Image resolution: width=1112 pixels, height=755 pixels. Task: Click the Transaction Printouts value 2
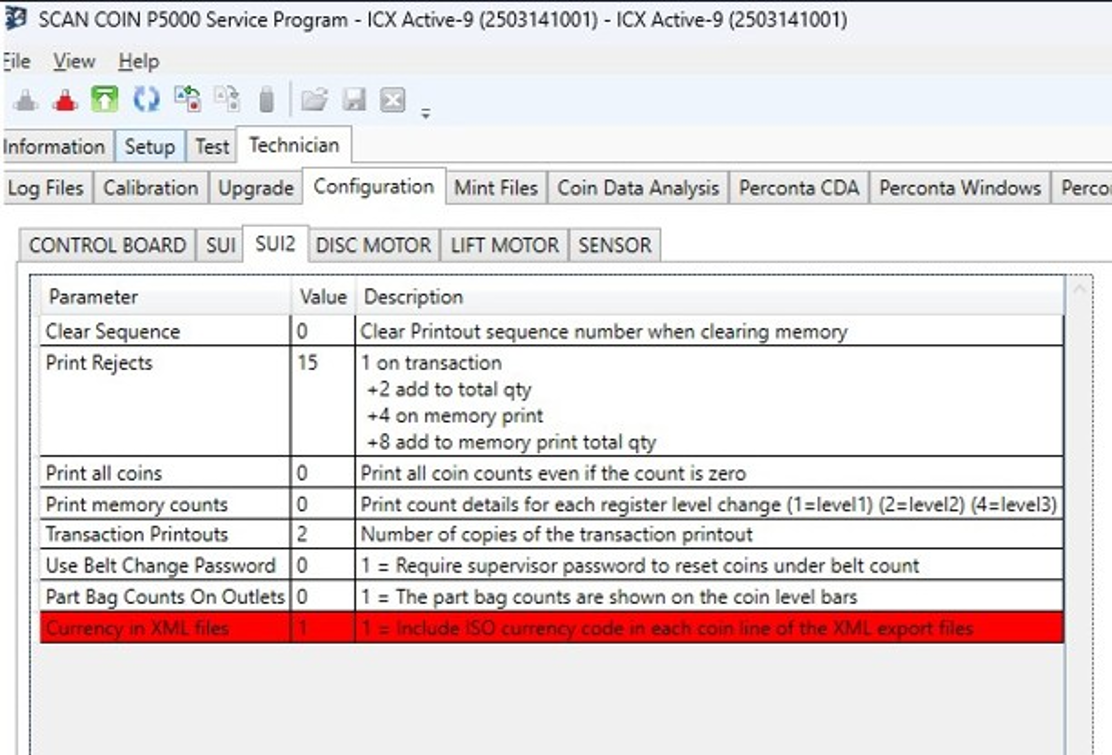tap(302, 535)
